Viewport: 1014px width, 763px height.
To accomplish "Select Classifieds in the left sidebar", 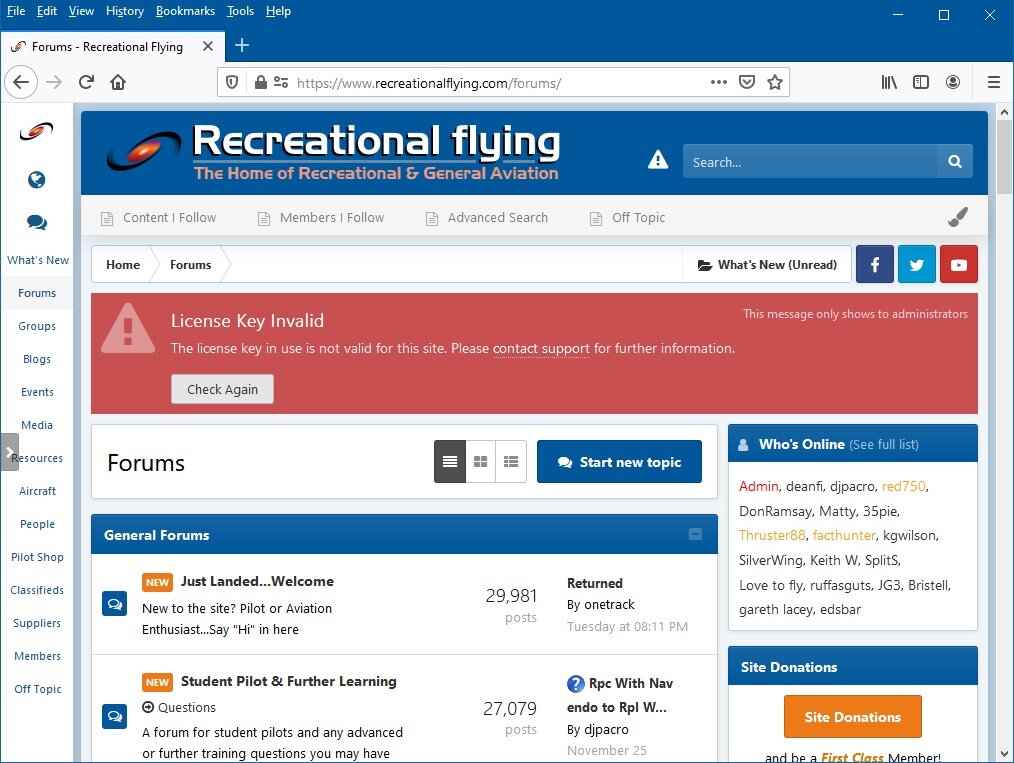I will click(x=37, y=590).
